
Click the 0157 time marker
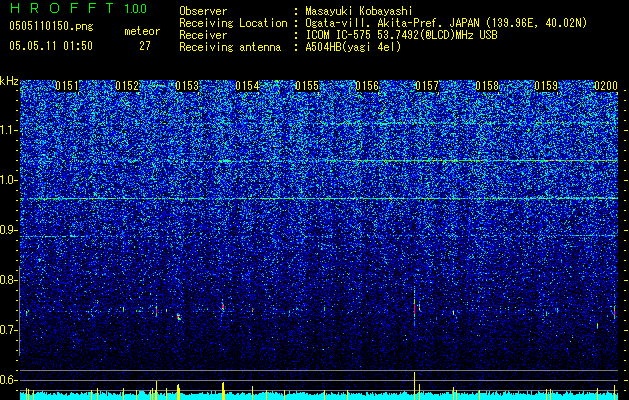[427, 86]
